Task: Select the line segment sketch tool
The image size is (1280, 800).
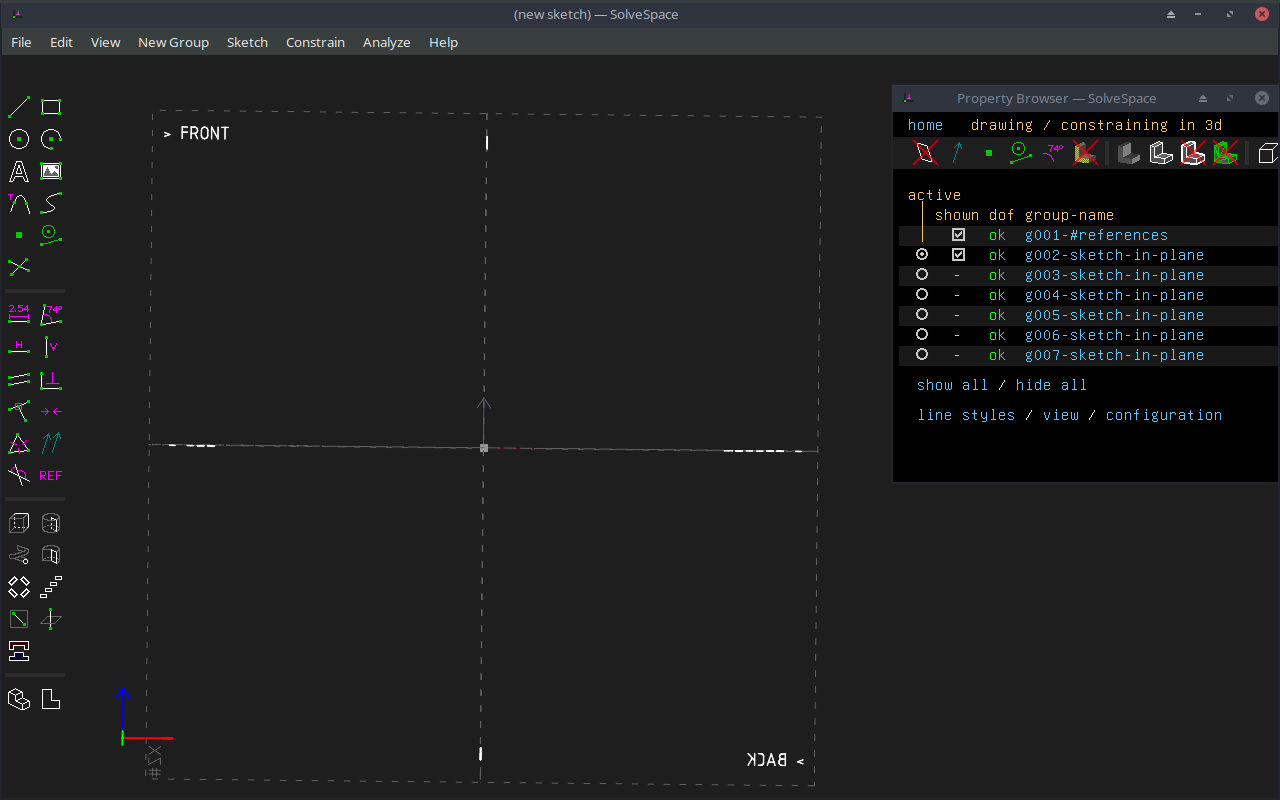Action: point(19,107)
